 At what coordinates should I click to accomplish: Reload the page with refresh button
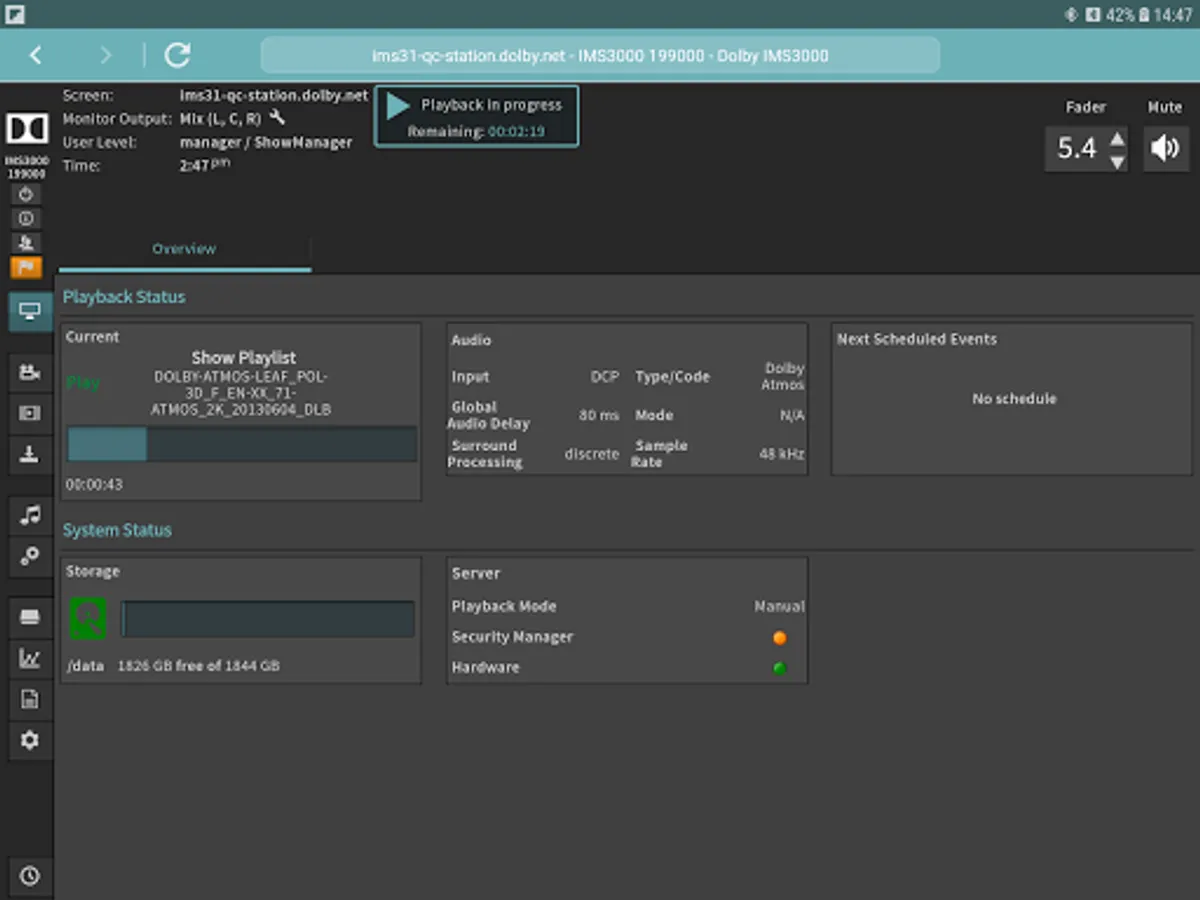tap(177, 55)
